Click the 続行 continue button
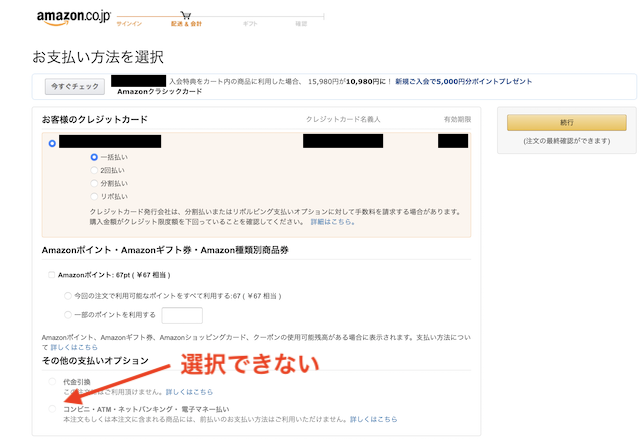640x439 pixels. [x=567, y=122]
